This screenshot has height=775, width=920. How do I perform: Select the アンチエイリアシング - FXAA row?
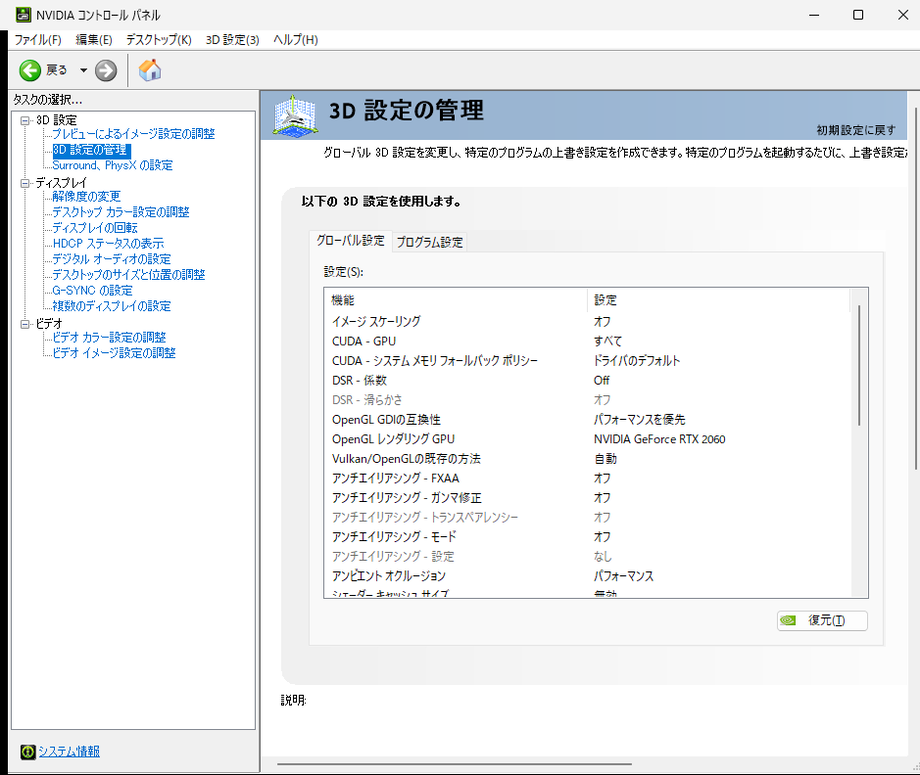587,478
